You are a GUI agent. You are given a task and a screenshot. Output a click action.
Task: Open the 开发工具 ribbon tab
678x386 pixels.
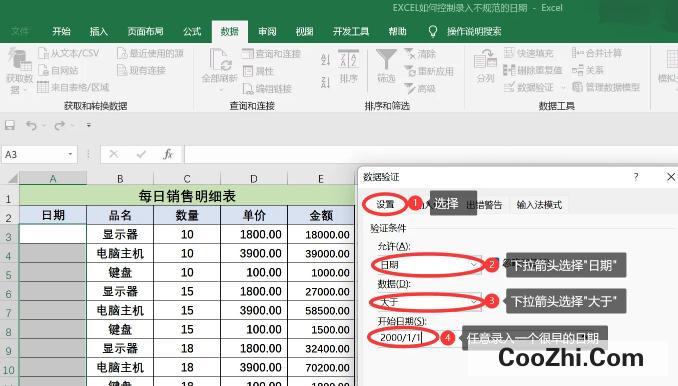(351, 31)
